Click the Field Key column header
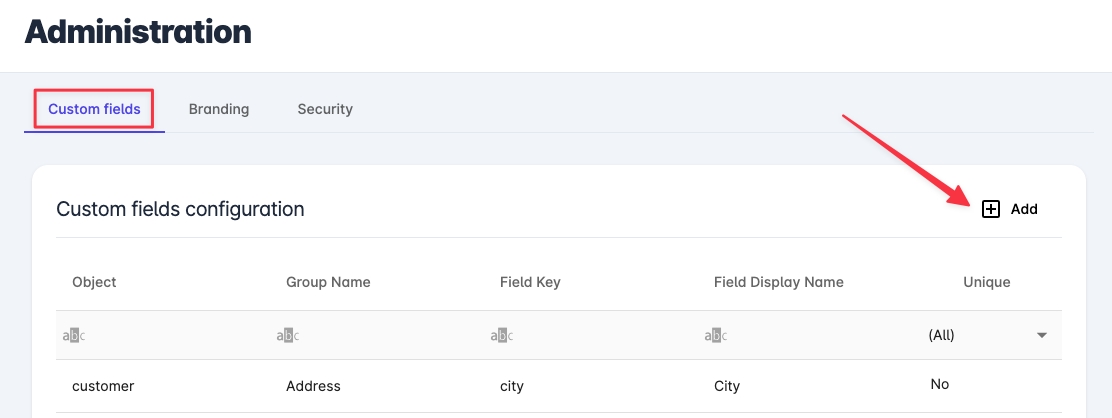 point(530,282)
